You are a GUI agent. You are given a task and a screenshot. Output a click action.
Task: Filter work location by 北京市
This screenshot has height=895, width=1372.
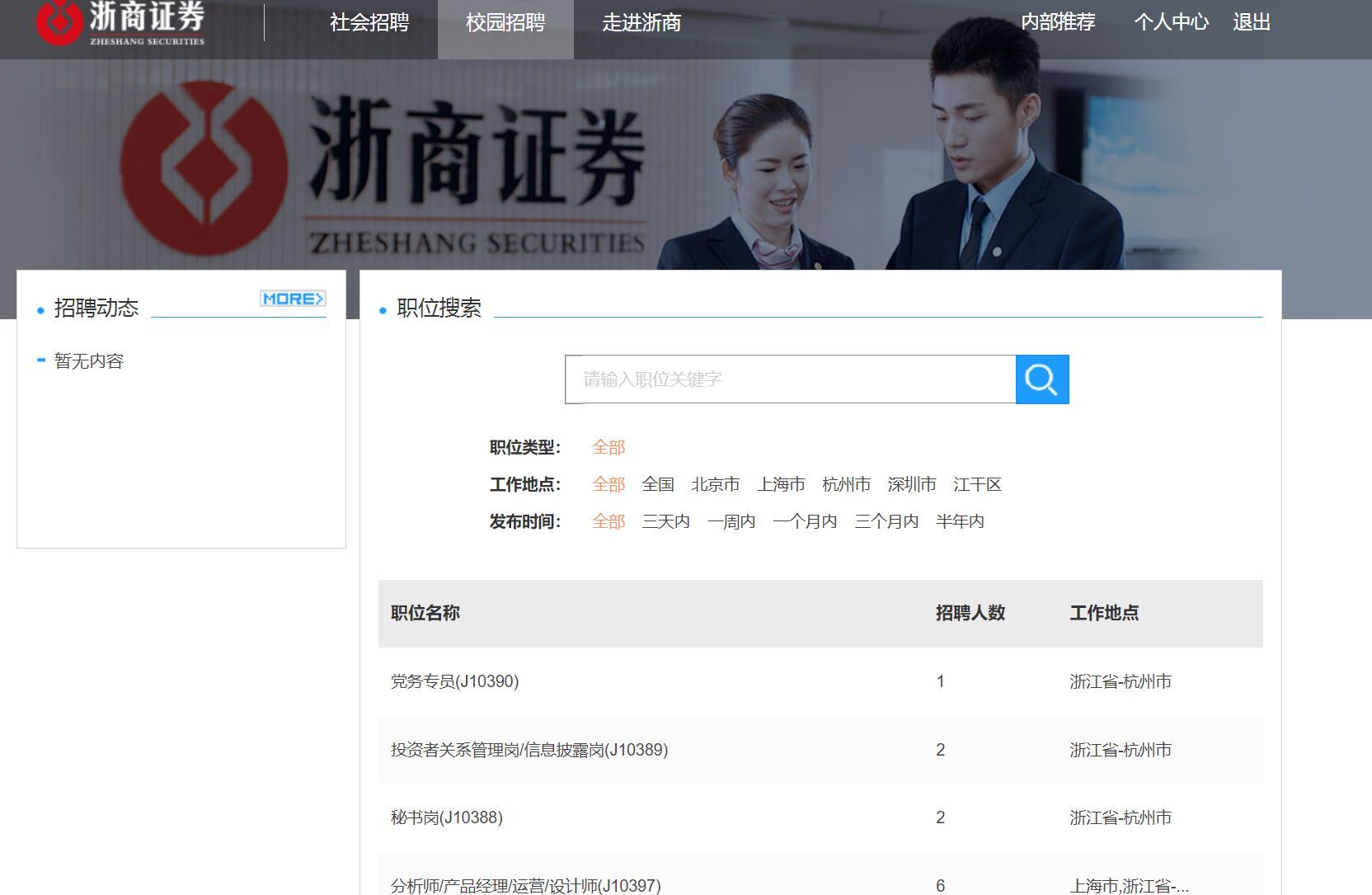coord(716,484)
